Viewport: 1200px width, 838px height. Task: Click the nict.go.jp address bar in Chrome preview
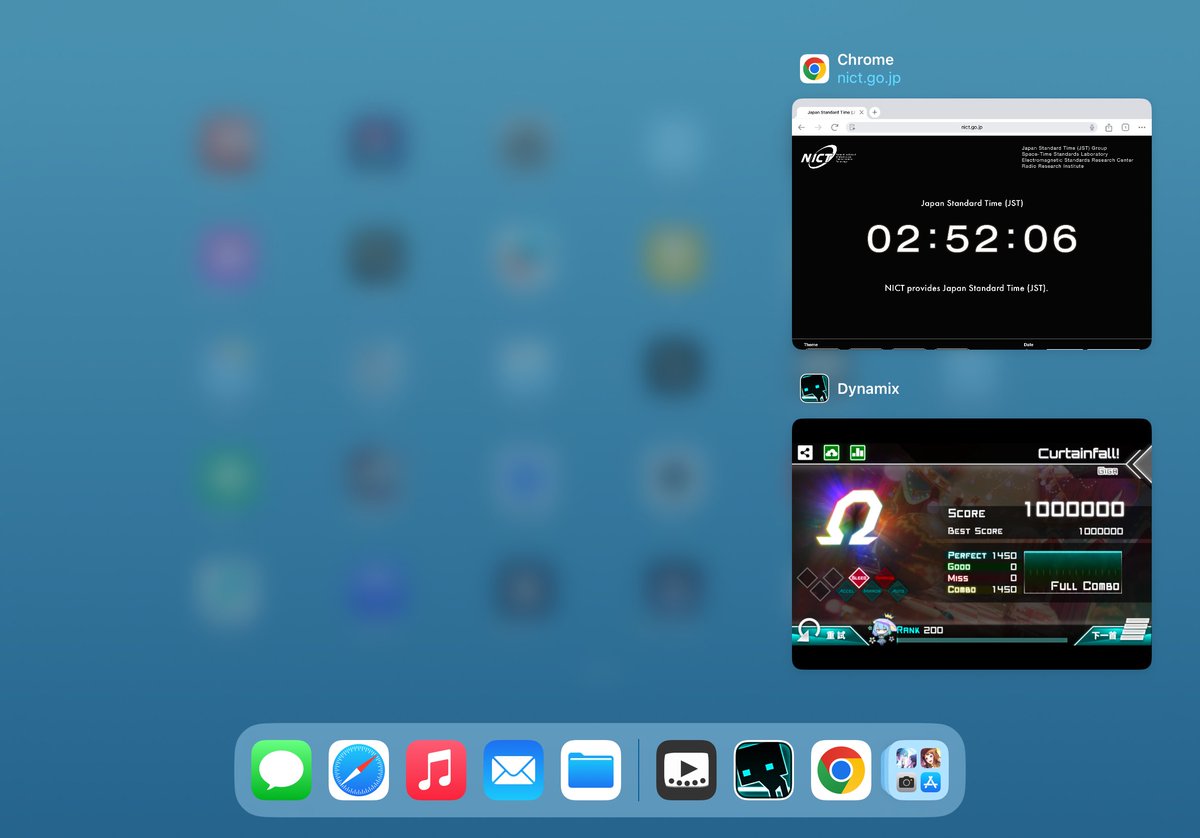pyautogui.click(x=972, y=127)
